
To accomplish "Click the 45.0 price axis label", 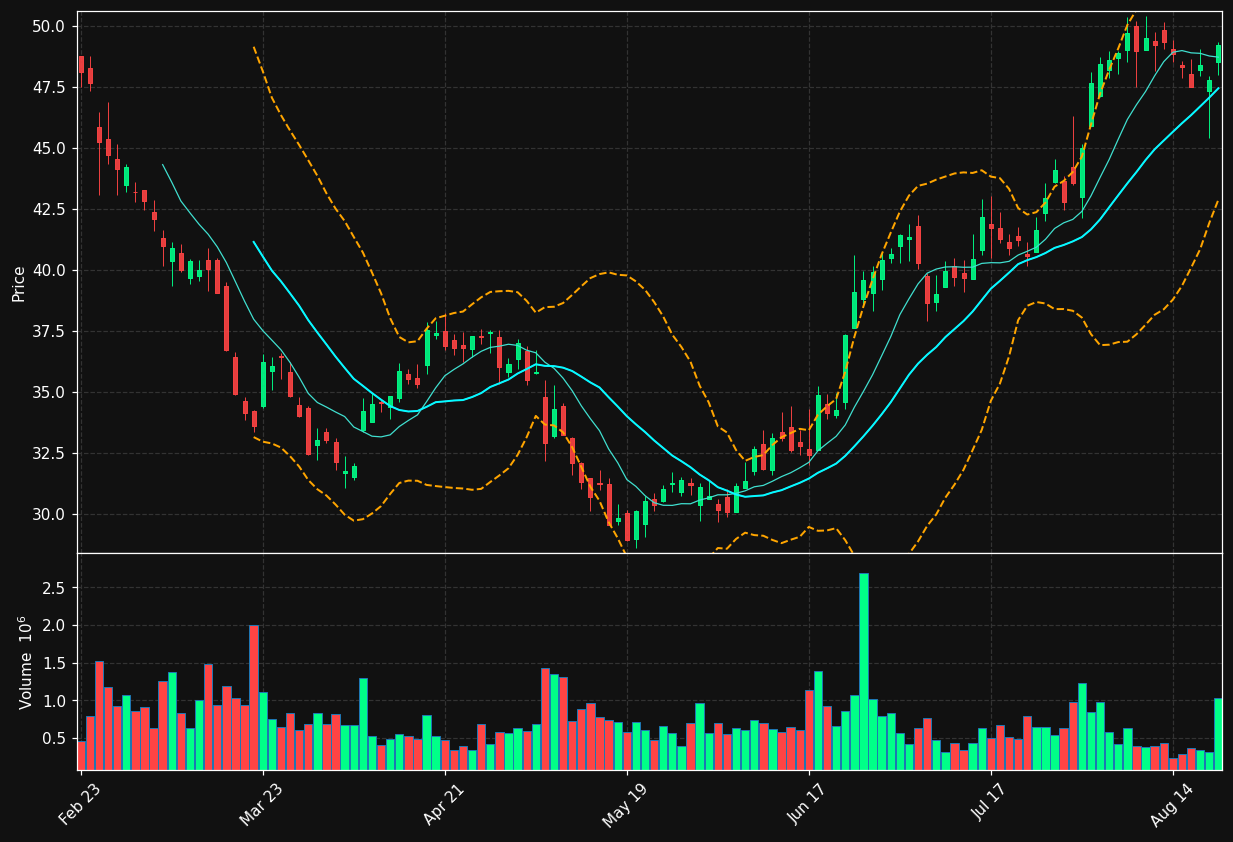I will click(50, 149).
